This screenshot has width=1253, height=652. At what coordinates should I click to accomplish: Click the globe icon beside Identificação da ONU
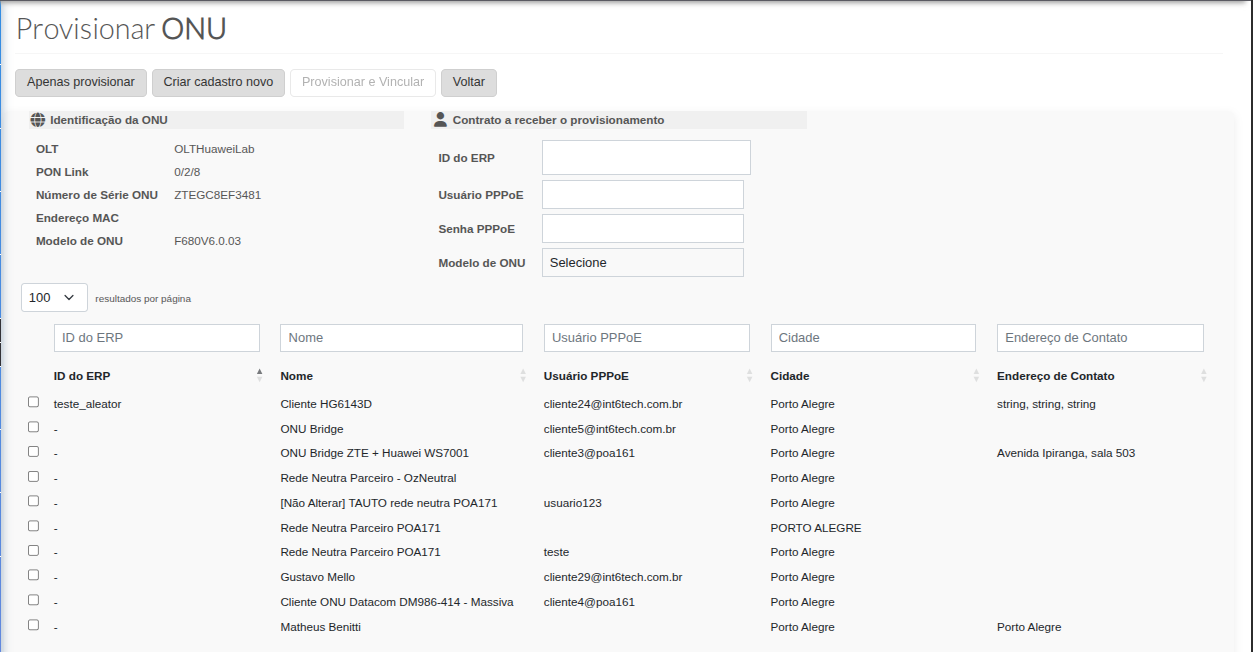point(38,120)
